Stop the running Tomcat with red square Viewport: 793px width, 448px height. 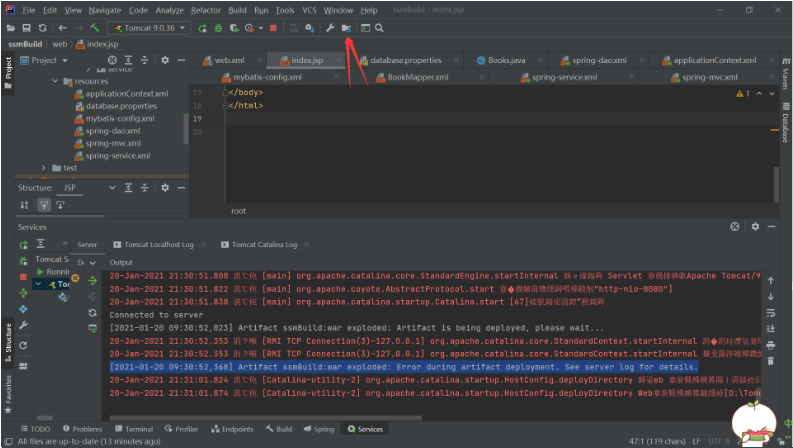click(273, 28)
